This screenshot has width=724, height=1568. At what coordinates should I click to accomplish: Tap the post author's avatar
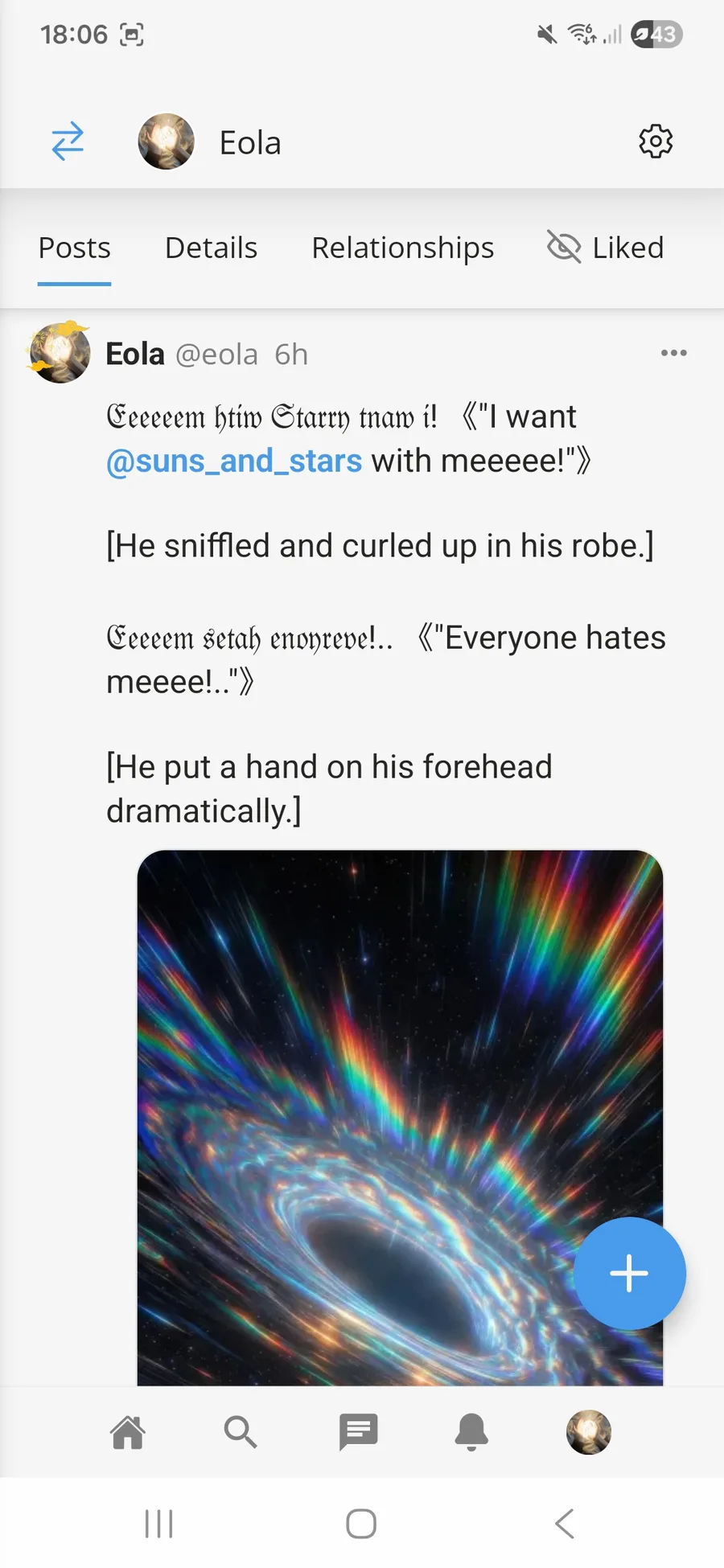point(60,353)
